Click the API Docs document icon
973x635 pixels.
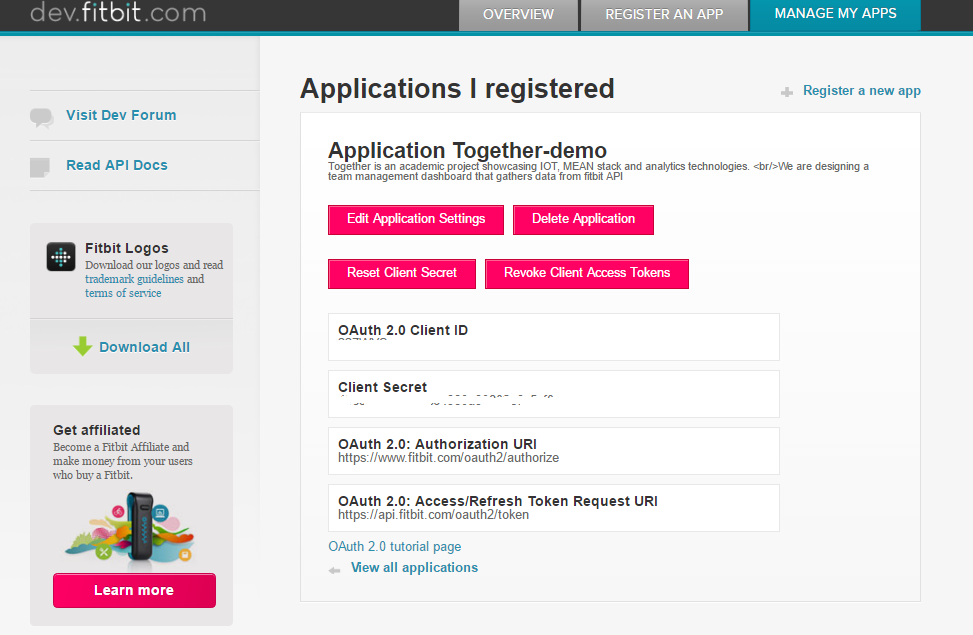click(40, 167)
